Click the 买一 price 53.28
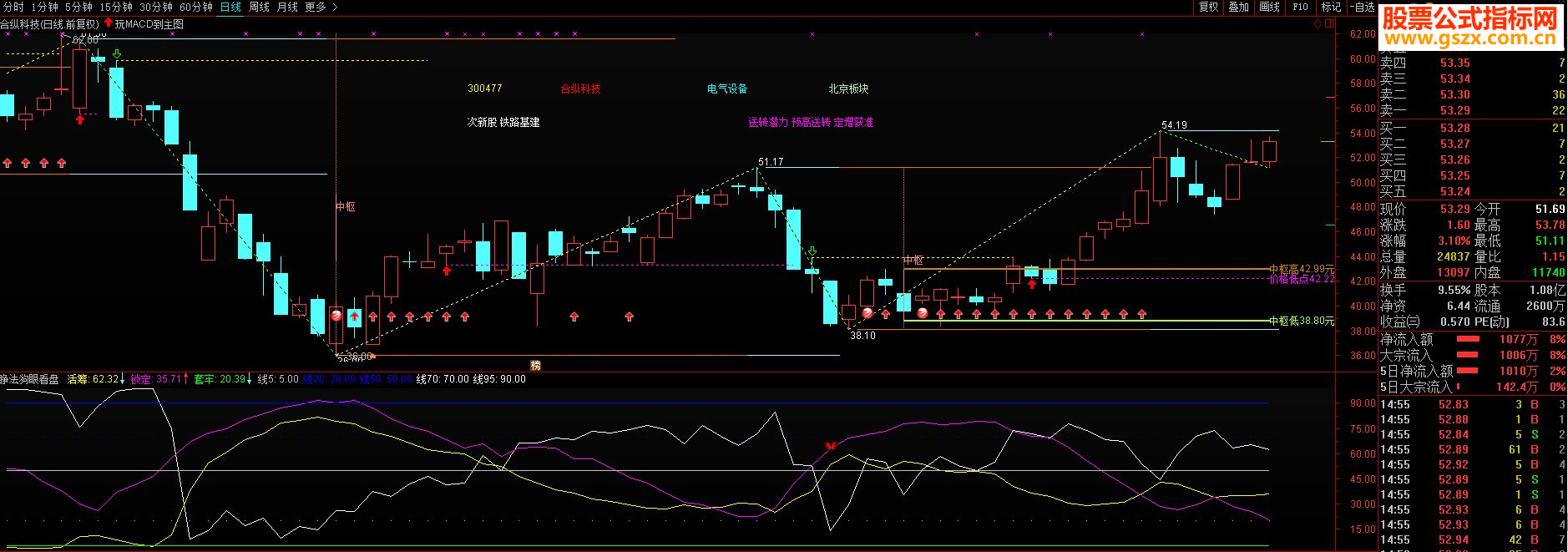The image size is (1568, 552). pyautogui.click(x=1454, y=128)
